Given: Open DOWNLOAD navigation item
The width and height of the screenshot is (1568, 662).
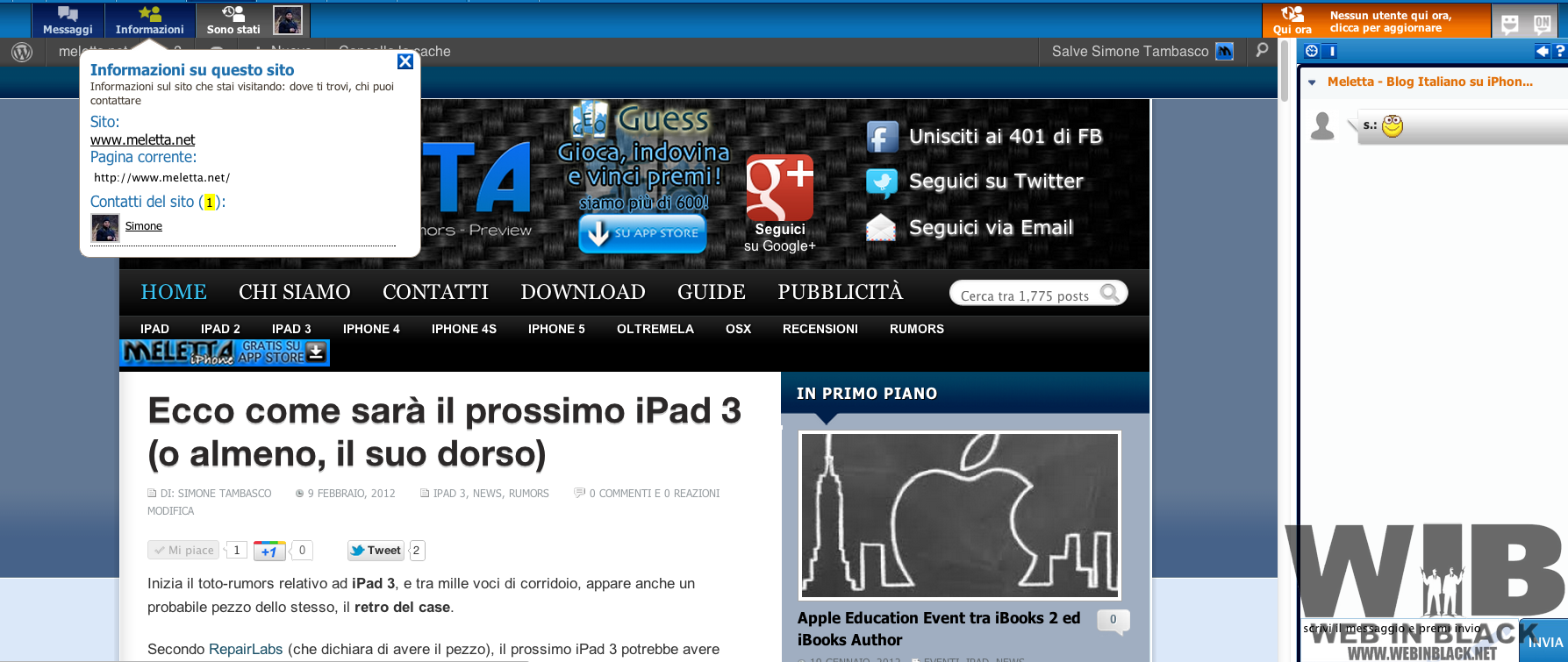Looking at the screenshot, I should click(x=583, y=292).
